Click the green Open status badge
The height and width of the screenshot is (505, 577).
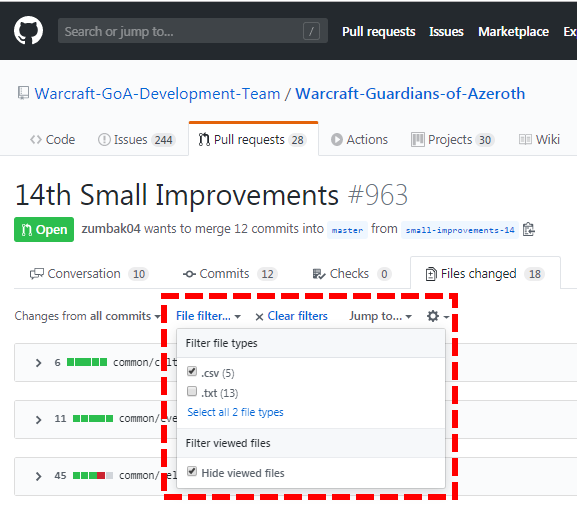point(44,230)
